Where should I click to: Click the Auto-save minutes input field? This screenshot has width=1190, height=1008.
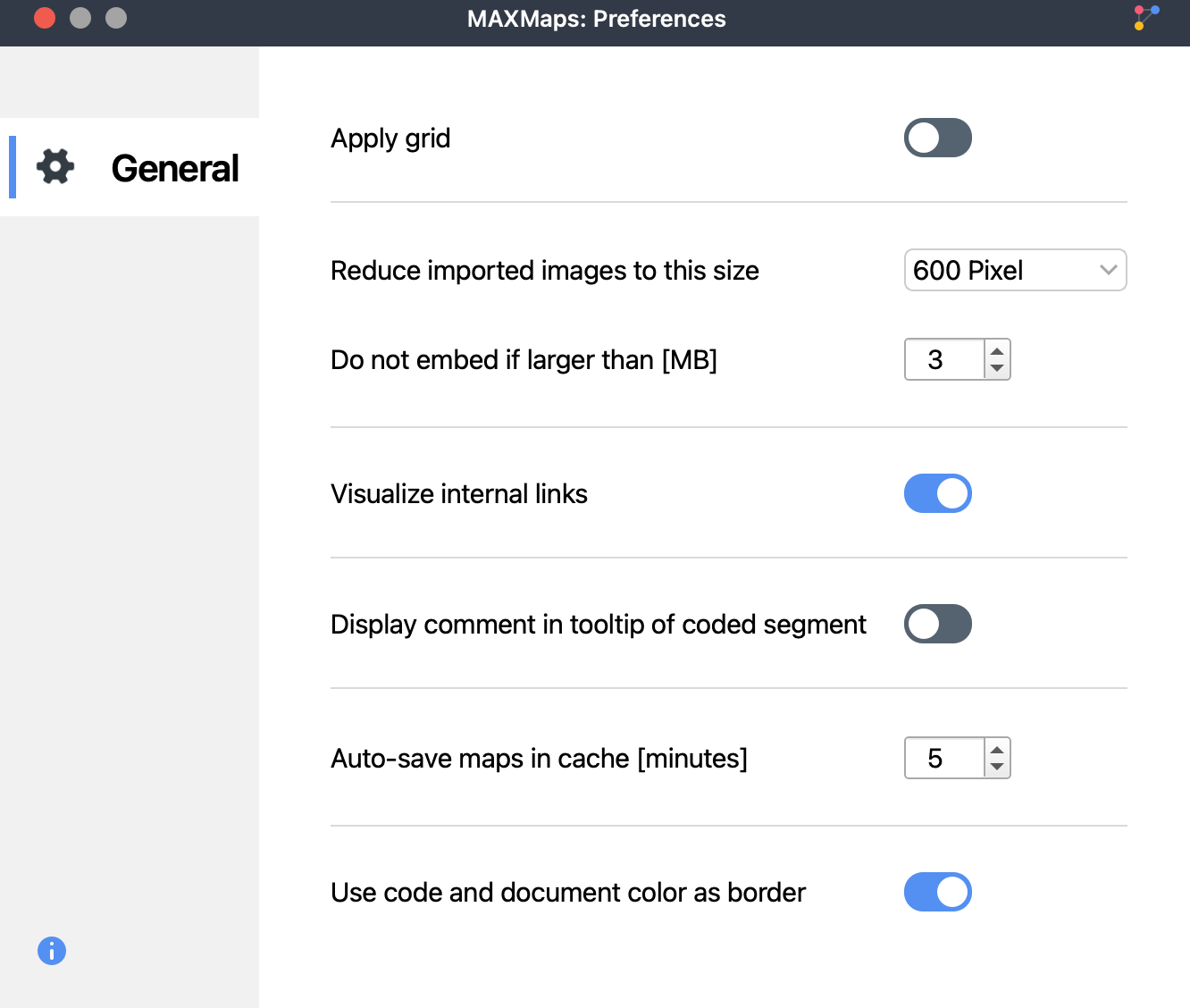[945, 758]
